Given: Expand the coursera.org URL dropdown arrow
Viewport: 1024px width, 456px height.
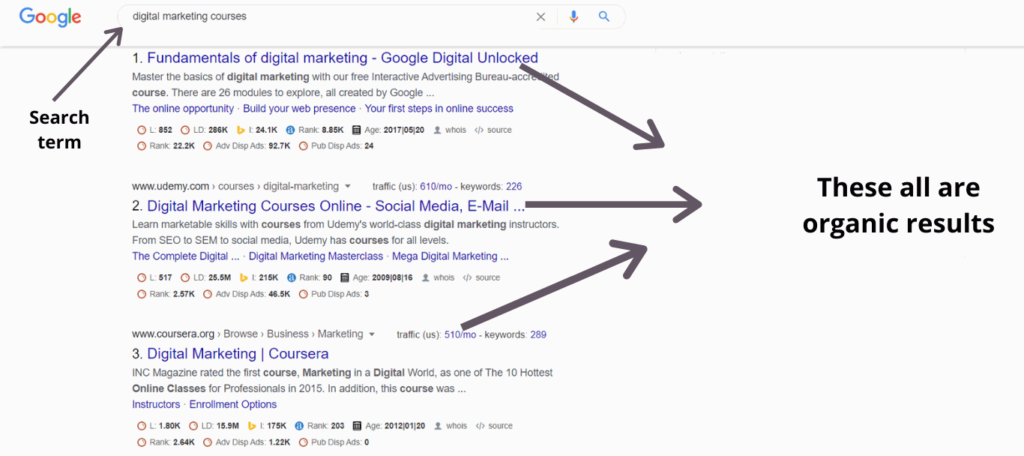Looking at the screenshot, I should pos(372,334).
